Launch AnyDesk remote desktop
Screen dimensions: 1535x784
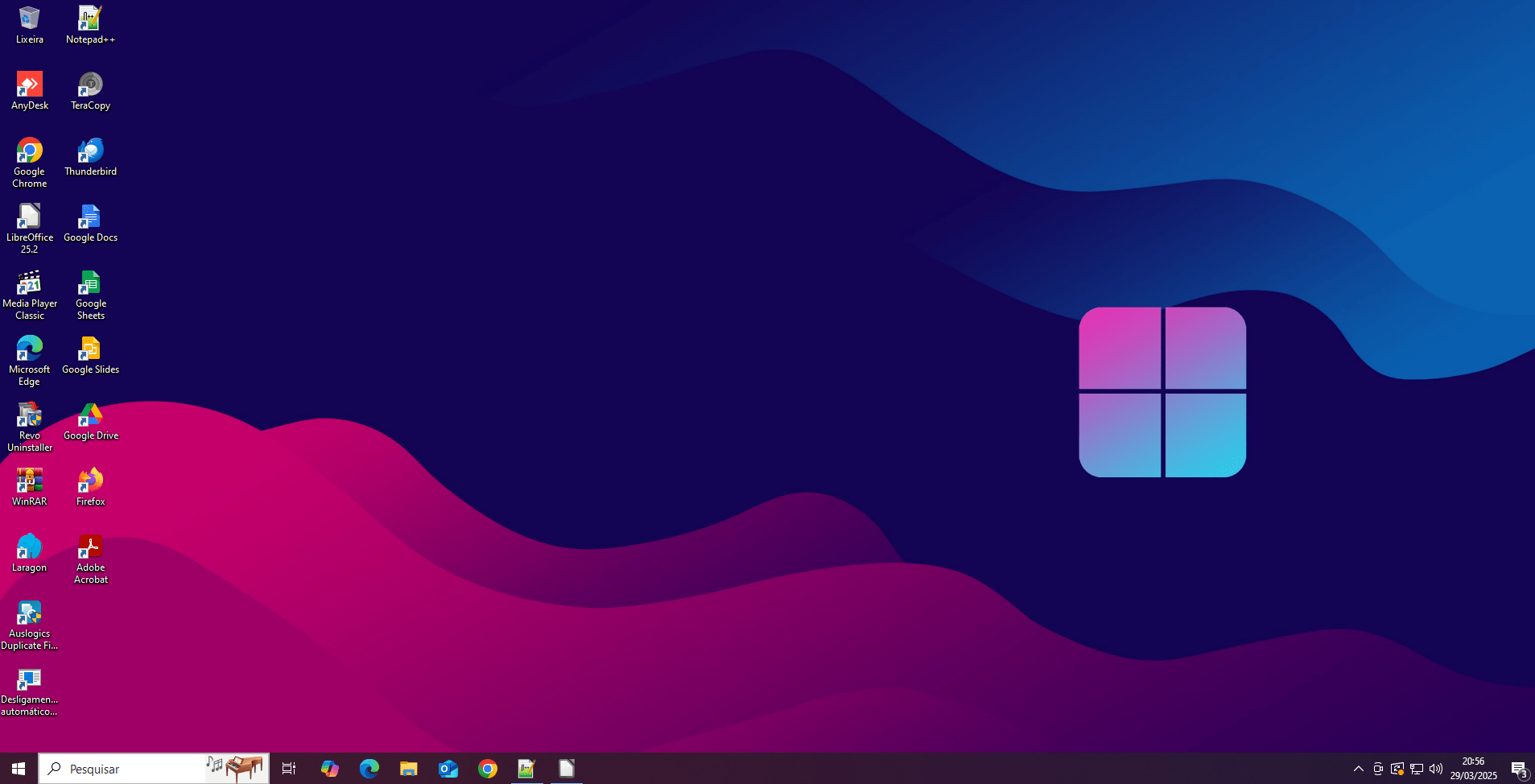point(29,83)
